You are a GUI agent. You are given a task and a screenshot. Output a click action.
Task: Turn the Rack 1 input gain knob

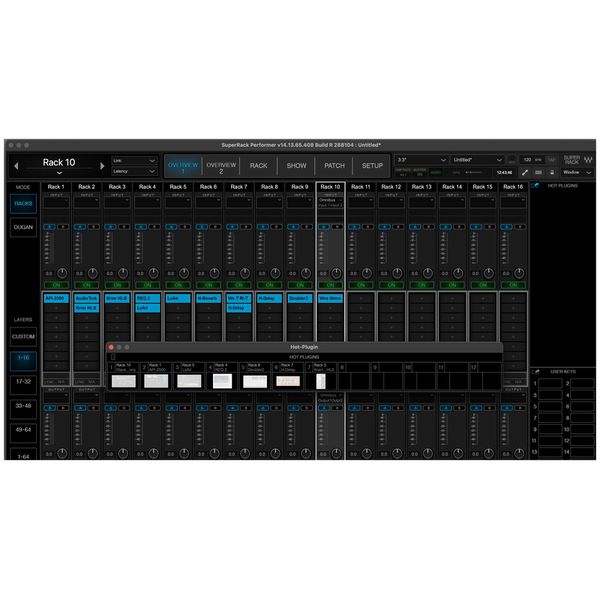[62, 273]
